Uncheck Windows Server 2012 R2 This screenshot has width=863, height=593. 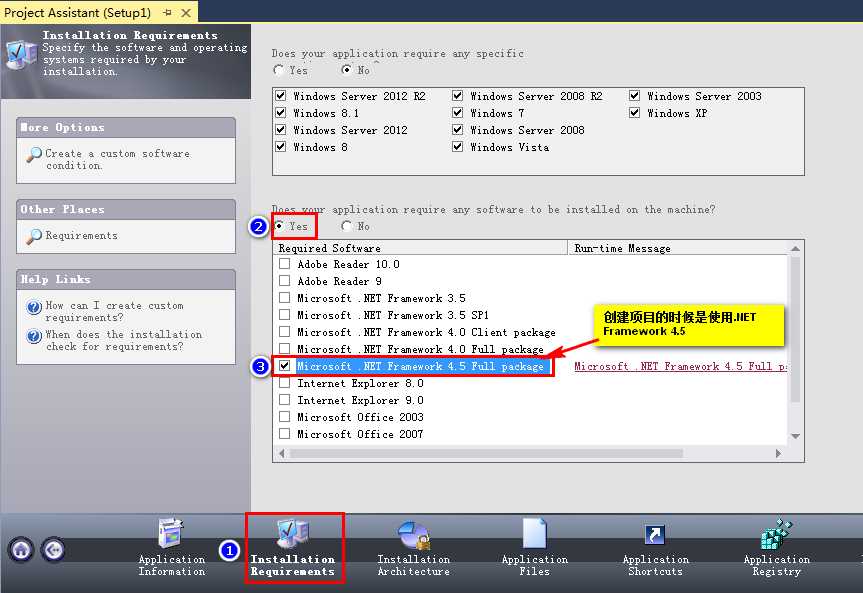tap(281, 95)
